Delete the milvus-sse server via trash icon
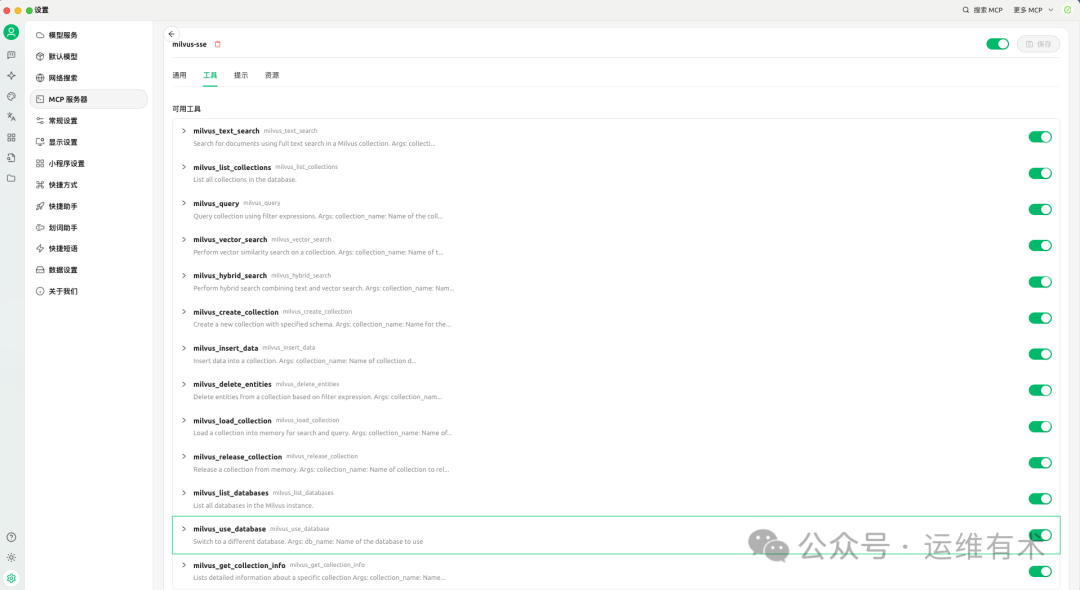Screen dimensions: 1080x590 pyautogui.click(x=218, y=44)
